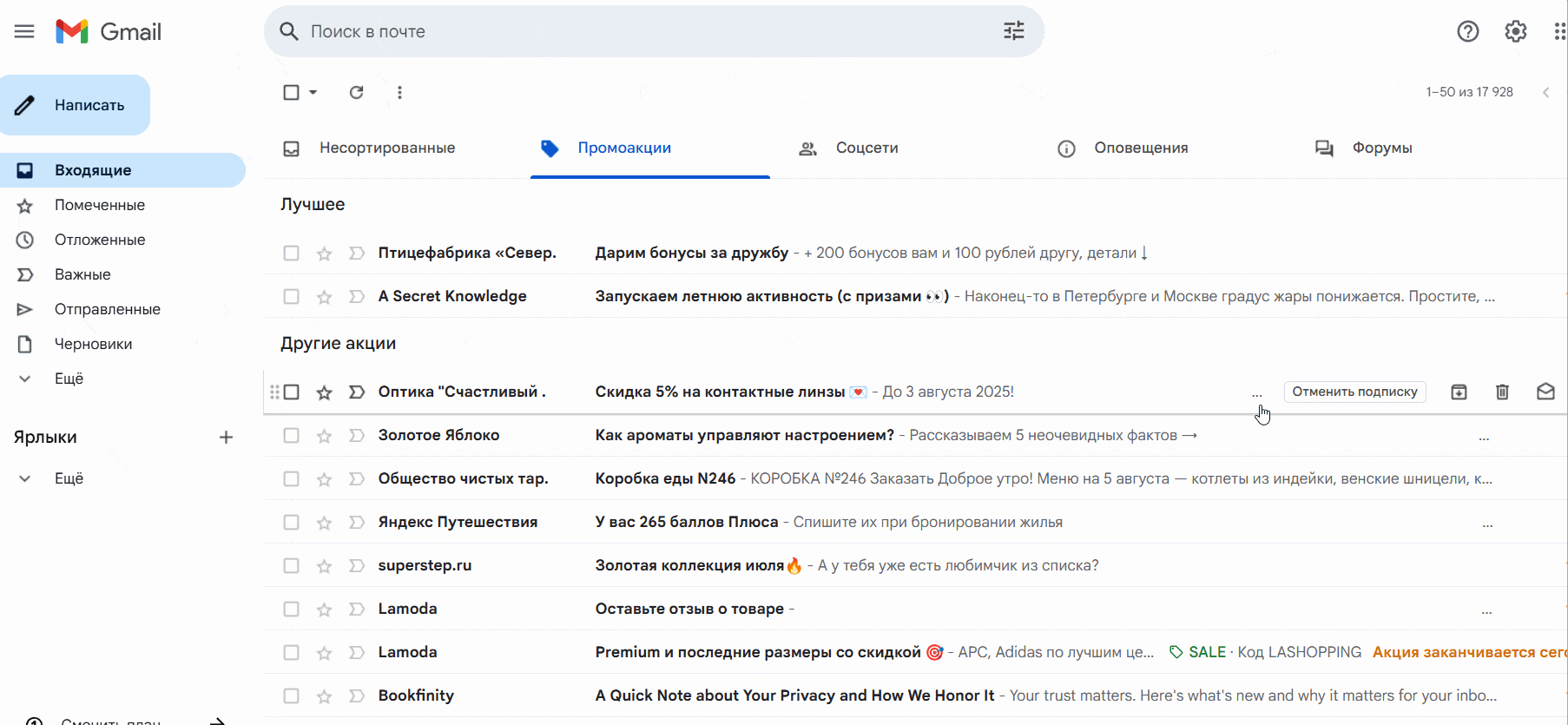This screenshot has width=1568, height=725.
Task: Open search filter options icon
Action: pyautogui.click(x=1014, y=31)
